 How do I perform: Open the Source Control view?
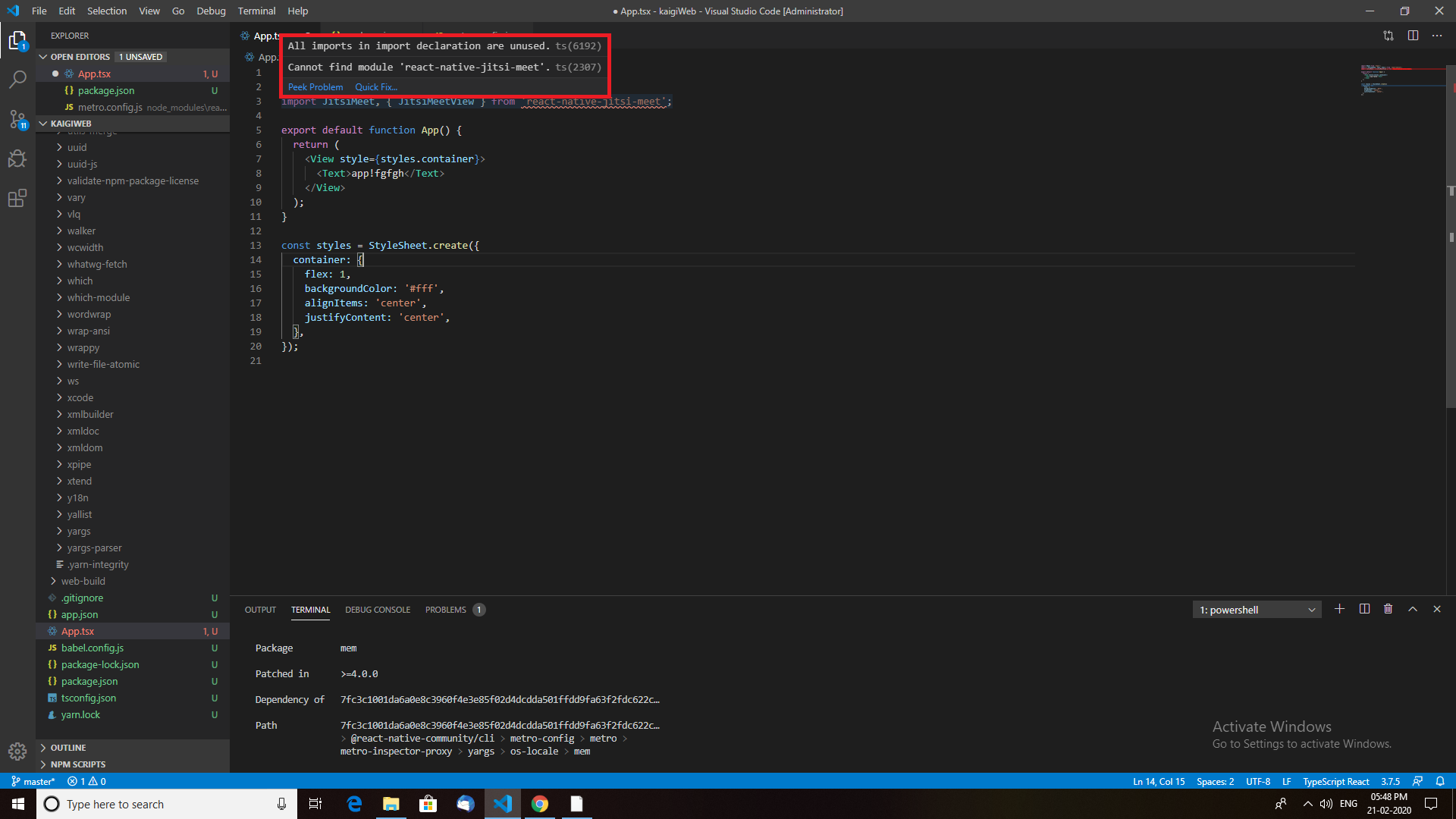(17, 119)
